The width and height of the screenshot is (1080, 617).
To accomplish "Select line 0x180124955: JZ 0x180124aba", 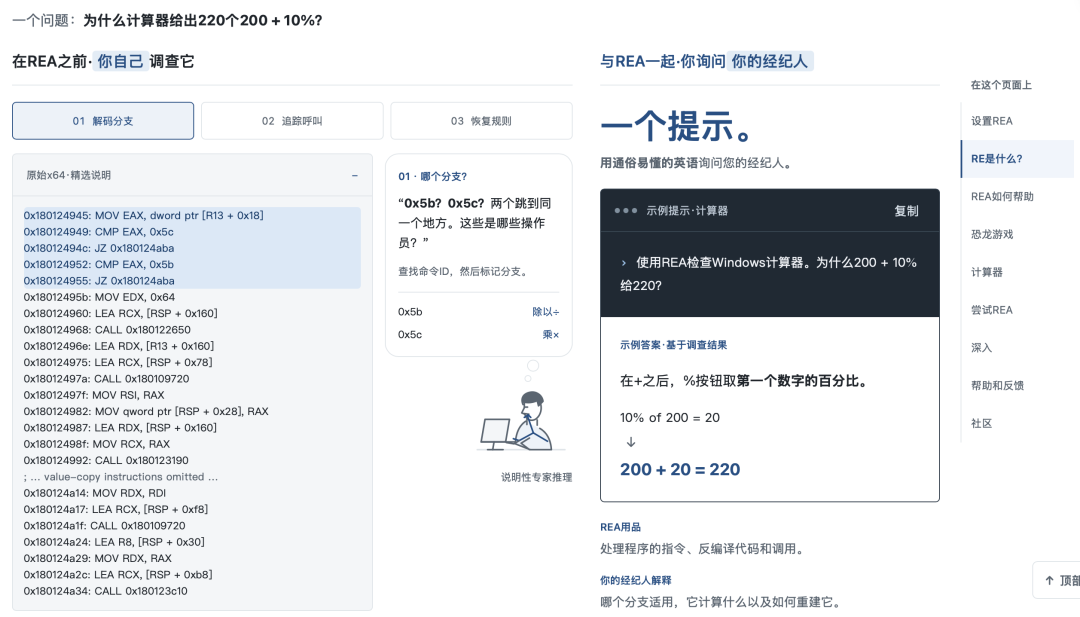I will pyautogui.click(x=98, y=281).
